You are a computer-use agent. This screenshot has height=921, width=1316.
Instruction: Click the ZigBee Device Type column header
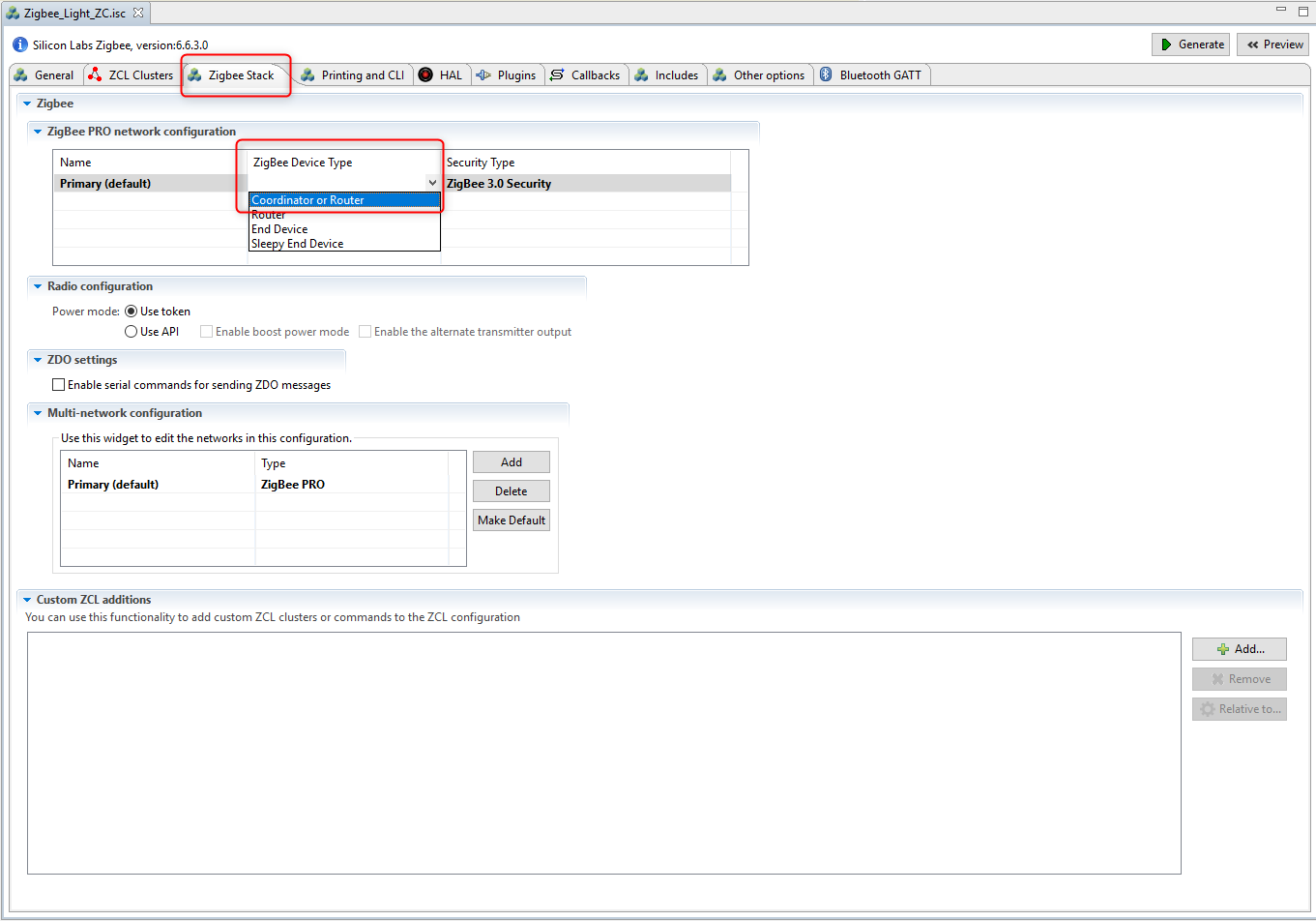coord(344,163)
